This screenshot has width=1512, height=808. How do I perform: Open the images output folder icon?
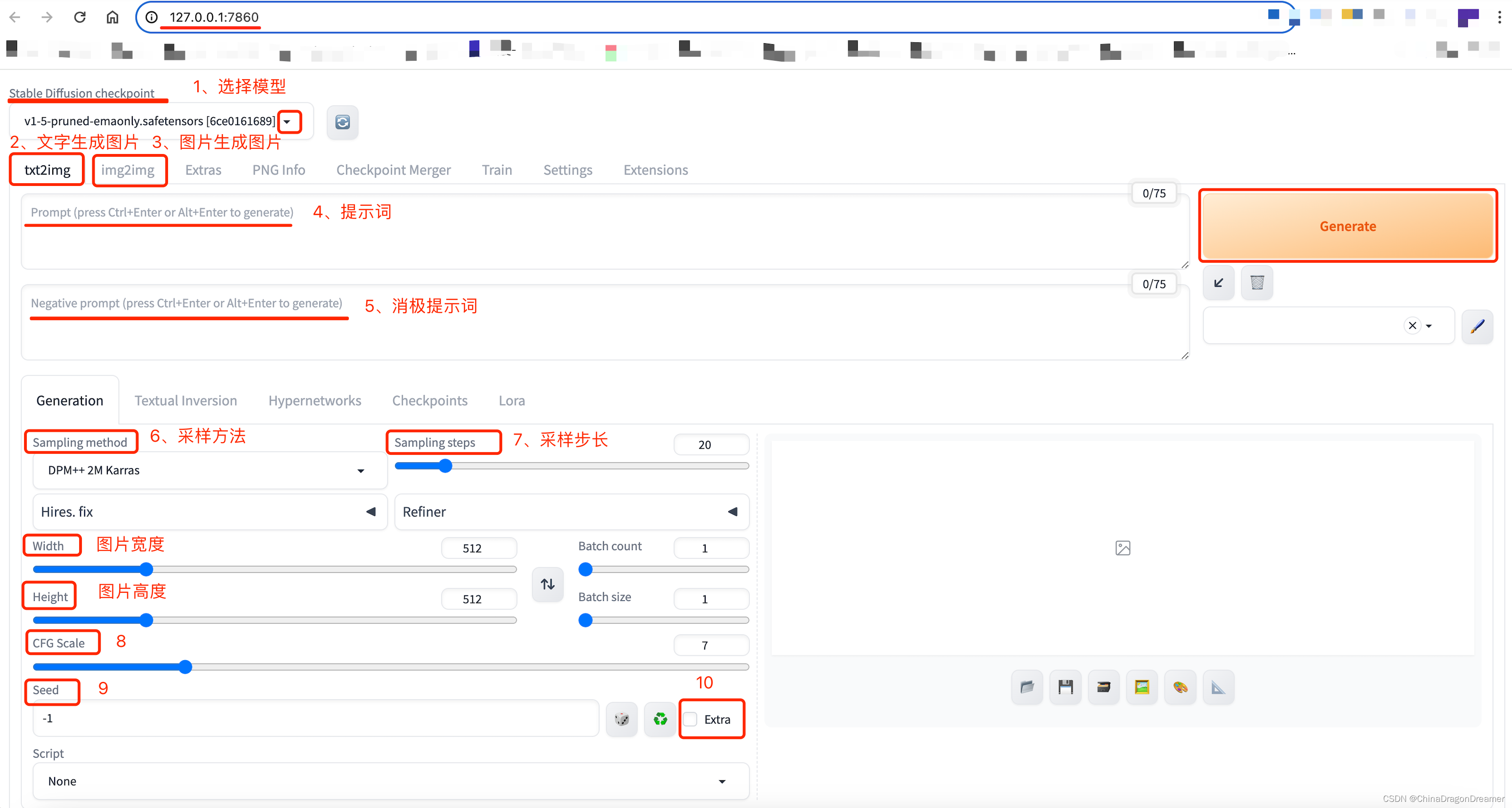tap(1027, 687)
